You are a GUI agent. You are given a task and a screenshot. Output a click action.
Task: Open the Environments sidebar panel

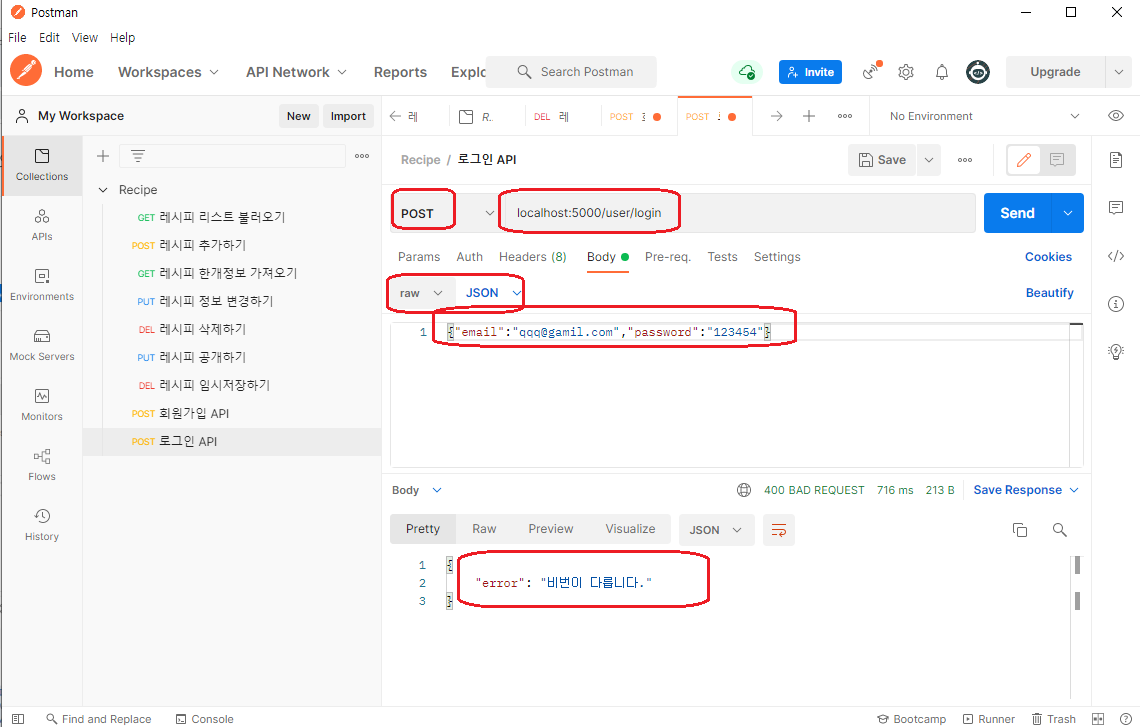pos(42,285)
